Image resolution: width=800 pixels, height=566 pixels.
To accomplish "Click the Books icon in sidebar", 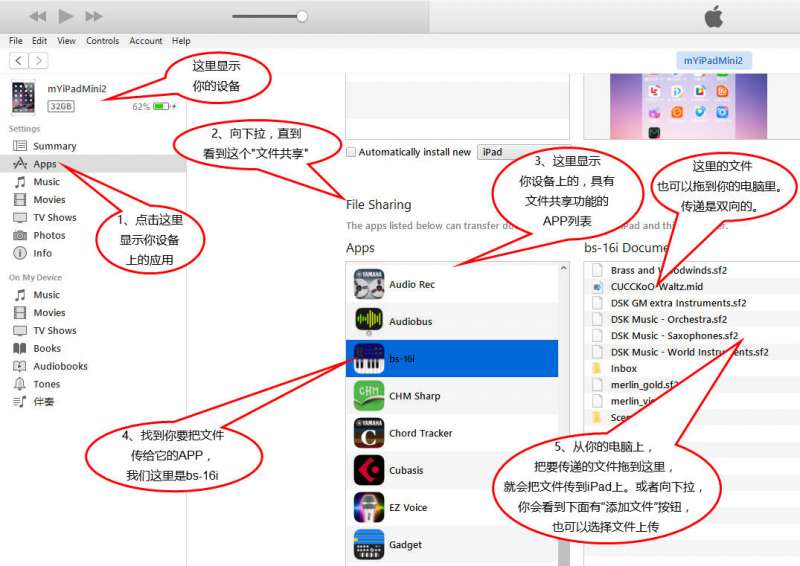I will click(x=20, y=348).
